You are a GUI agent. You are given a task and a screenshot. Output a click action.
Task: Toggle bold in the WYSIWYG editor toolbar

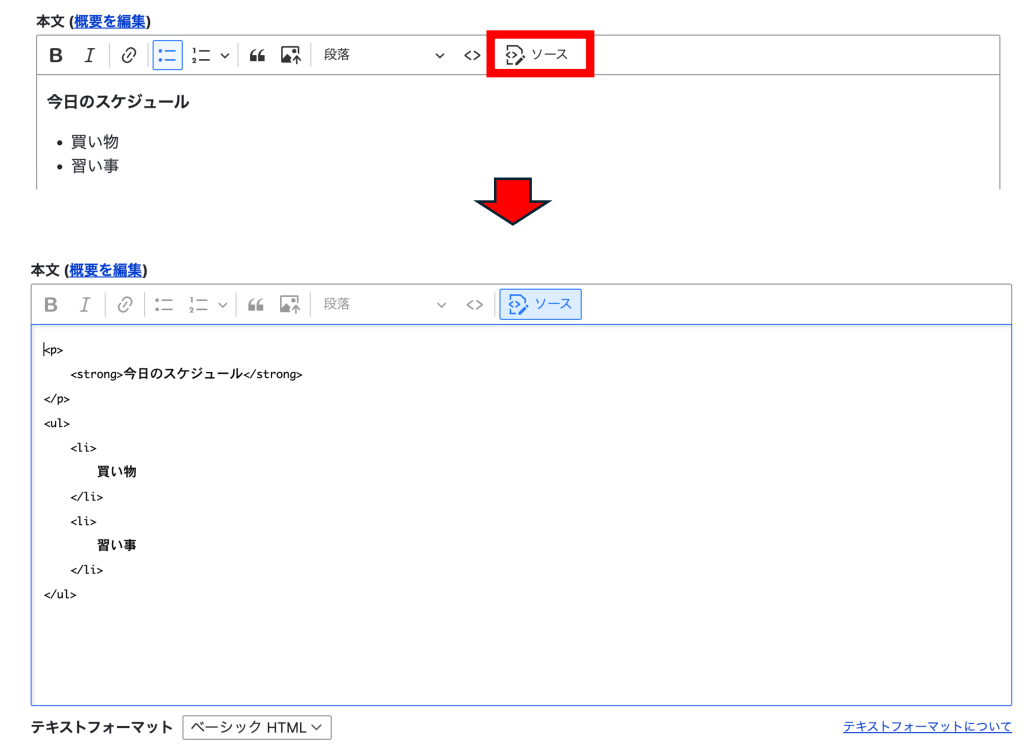tap(56, 55)
